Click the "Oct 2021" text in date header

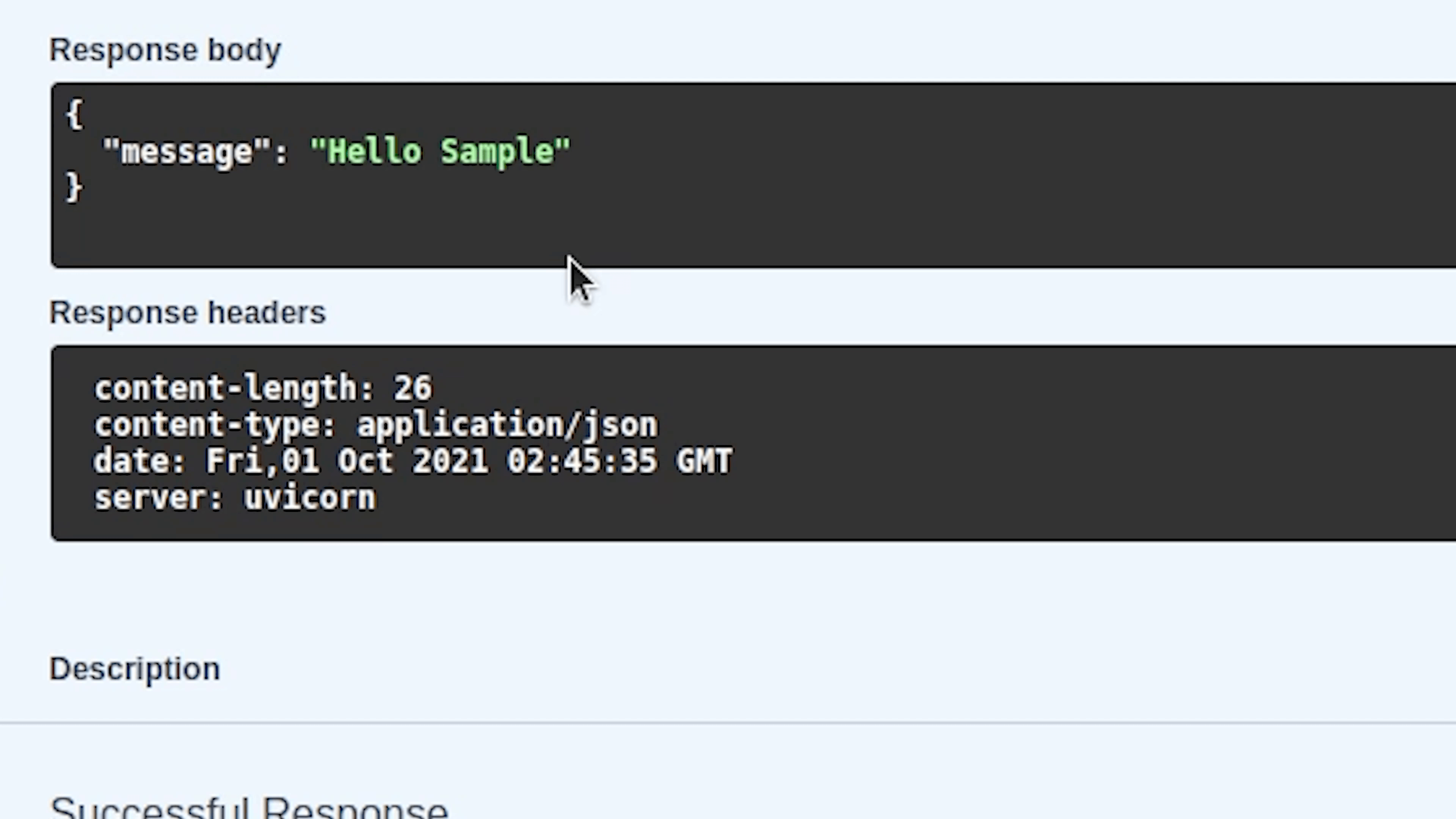point(413,462)
